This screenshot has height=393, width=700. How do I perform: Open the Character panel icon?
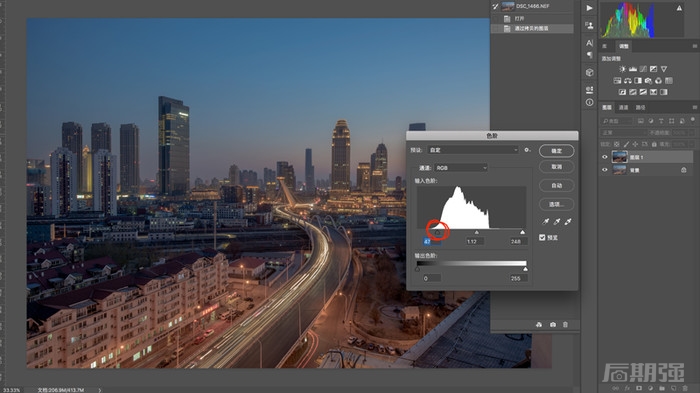pos(589,43)
